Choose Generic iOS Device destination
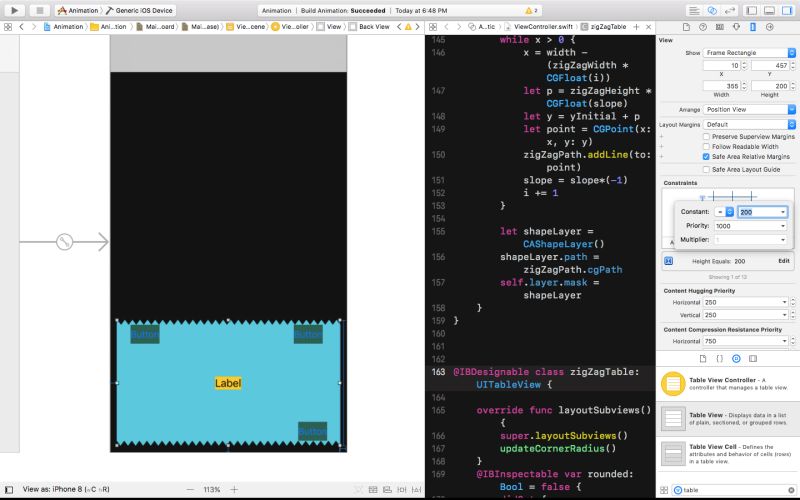800x500 pixels. [x=139, y=10]
